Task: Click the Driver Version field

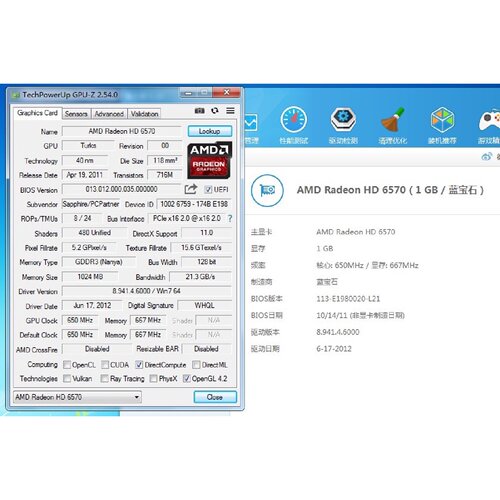Action: (147, 291)
